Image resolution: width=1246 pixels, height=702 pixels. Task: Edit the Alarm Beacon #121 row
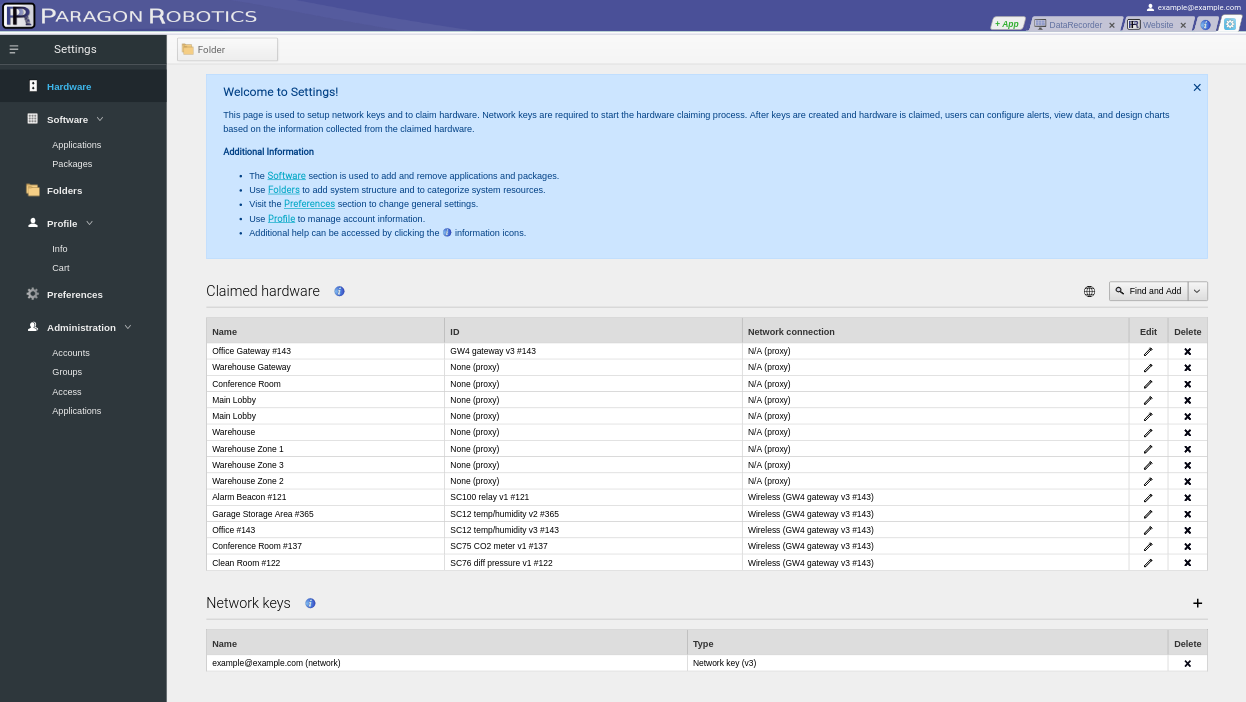tap(1148, 498)
